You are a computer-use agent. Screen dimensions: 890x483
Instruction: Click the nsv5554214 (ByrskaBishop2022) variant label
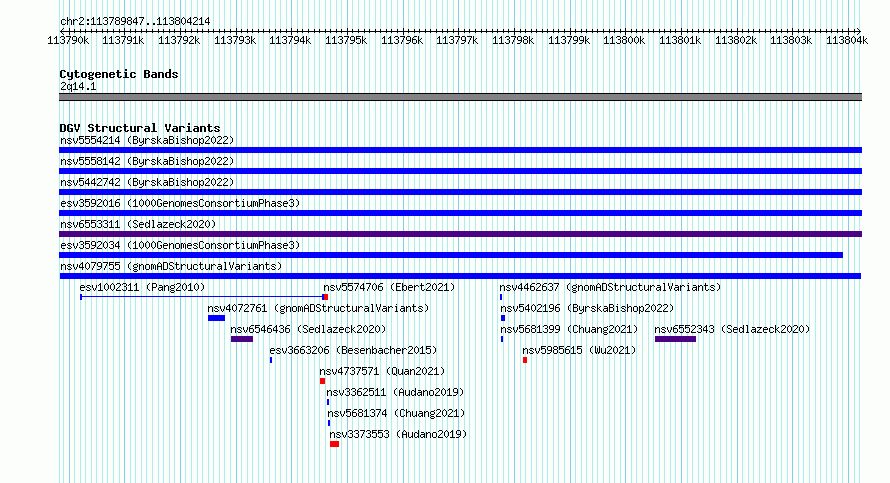click(x=147, y=140)
